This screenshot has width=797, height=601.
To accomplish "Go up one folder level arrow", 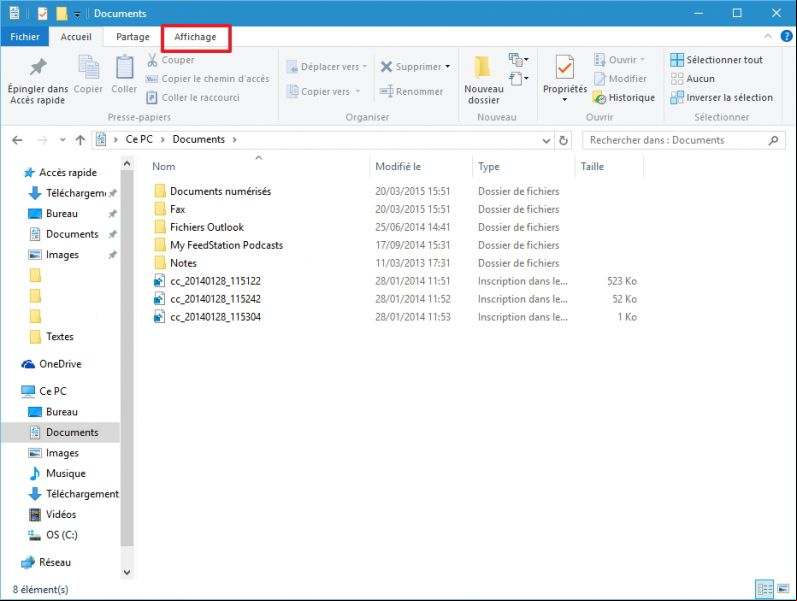I will [80, 140].
